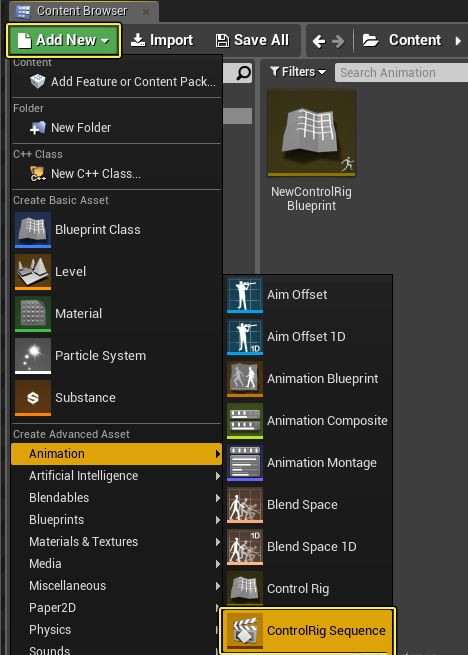Expand the Materials & Textures submenu
468x655 pixels.
pyautogui.click(x=116, y=542)
